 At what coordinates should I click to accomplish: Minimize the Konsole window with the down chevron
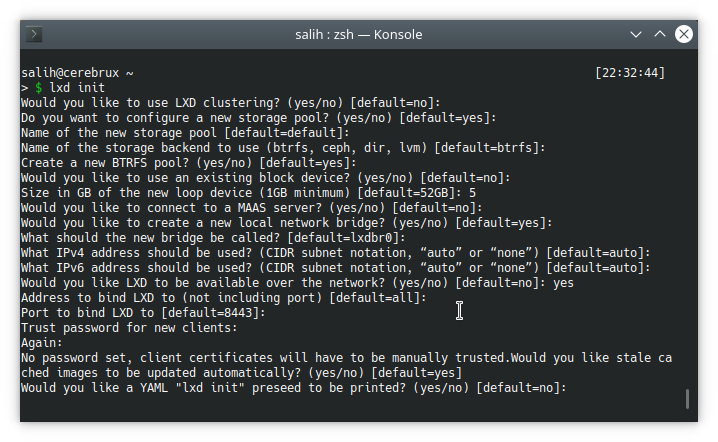point(635,34)
